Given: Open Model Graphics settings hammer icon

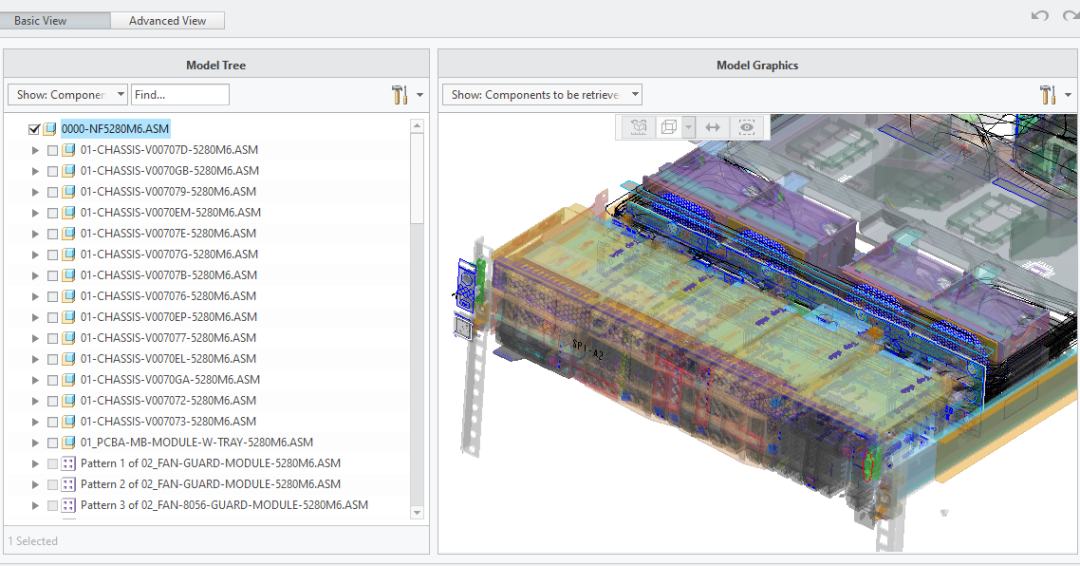Looking at the screenshot, I should click(1048, 95).
